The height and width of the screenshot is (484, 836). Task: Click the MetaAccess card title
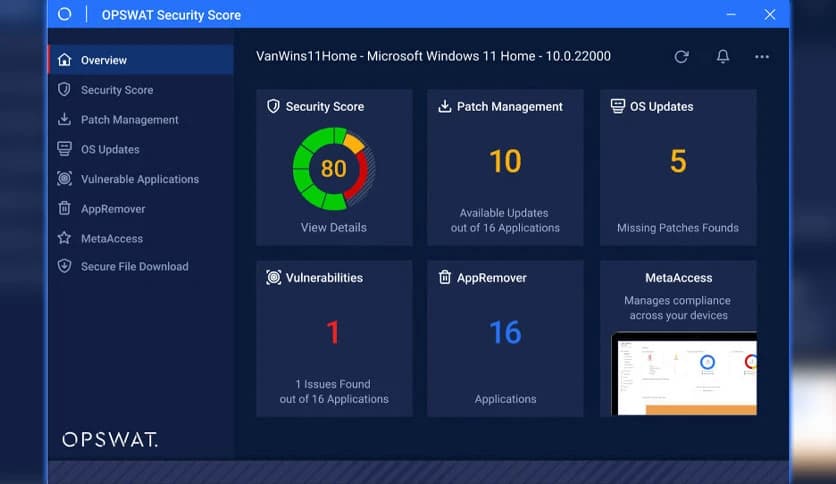pos(679,278)
